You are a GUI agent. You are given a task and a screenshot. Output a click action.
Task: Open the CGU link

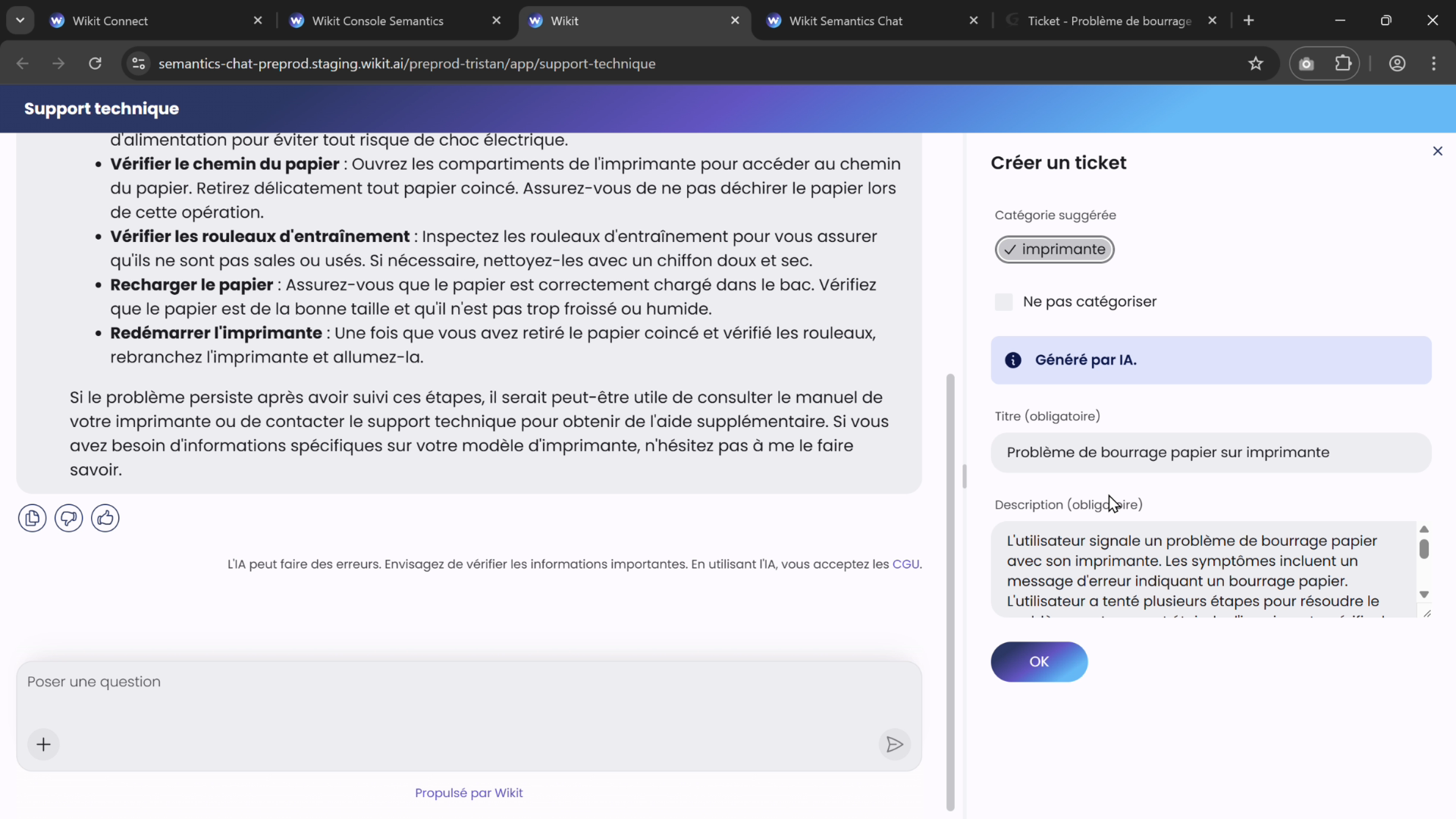coord(907,564)
